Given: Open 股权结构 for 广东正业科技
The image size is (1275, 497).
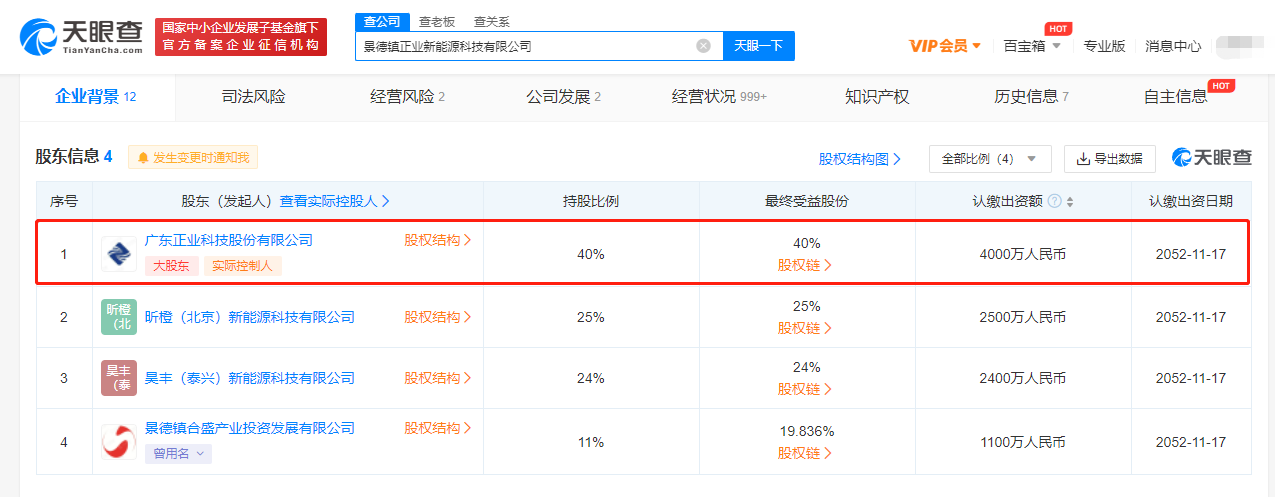Looking at the screenshot, I should click(438, 240).
